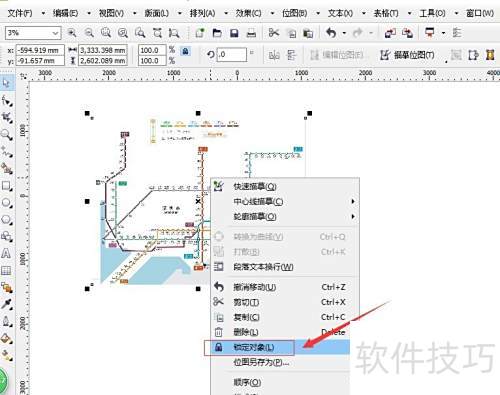
Task: Select the Pick tool in toolbox
Action: tap(6, 83)
